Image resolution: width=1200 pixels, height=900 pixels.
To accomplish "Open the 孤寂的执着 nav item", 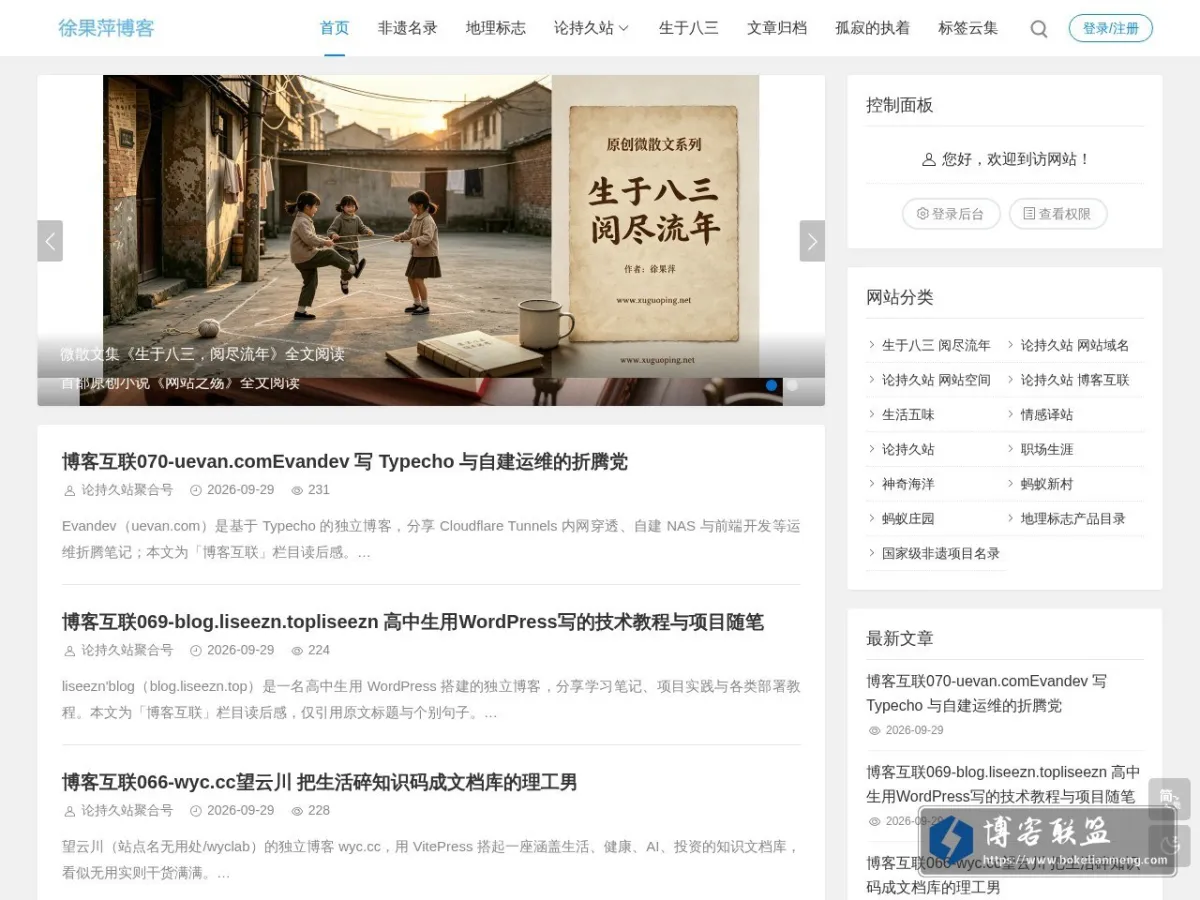I will [x=872, y=28].
